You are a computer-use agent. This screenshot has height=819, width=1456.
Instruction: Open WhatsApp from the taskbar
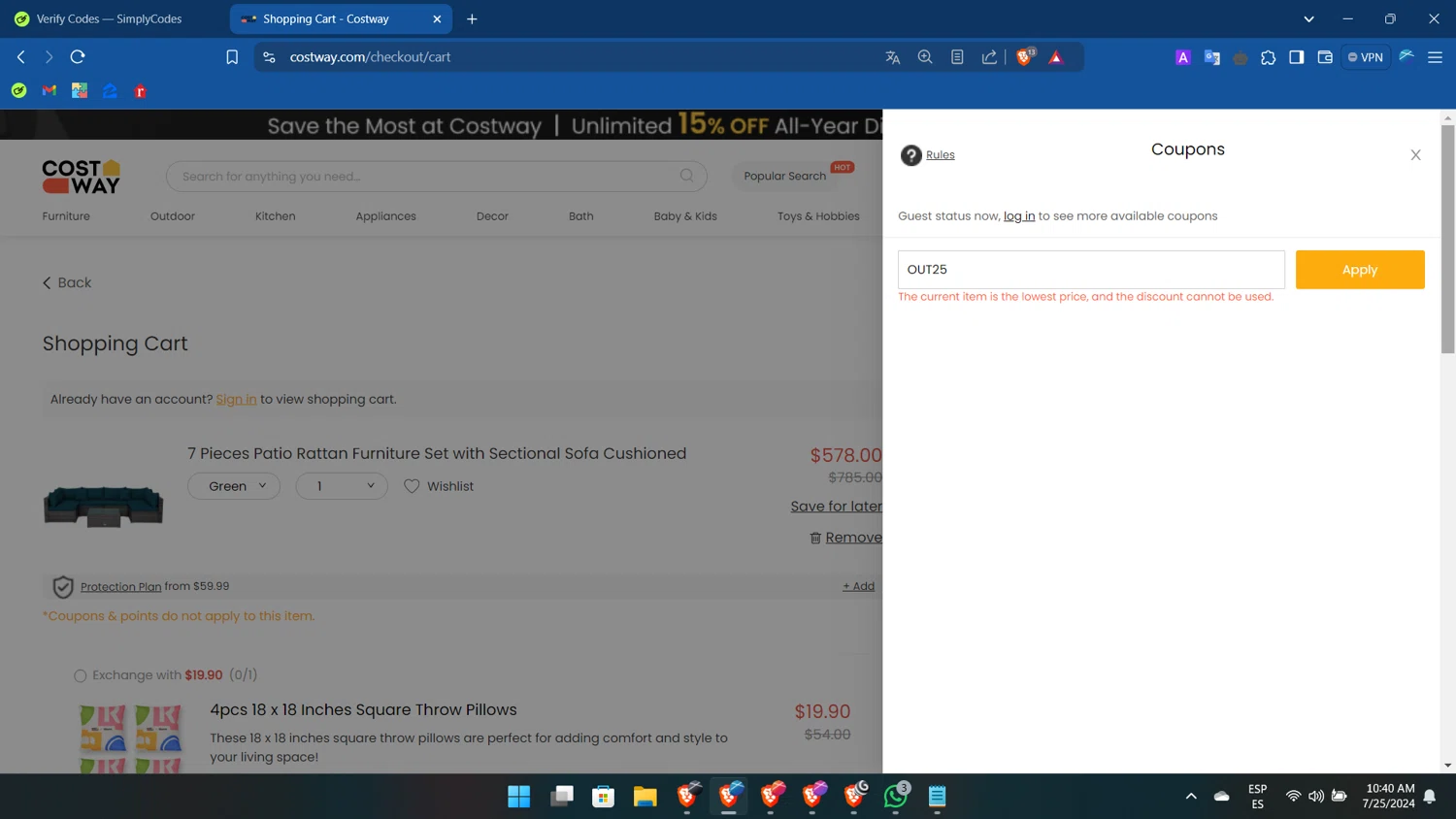[x=896, y=797]
